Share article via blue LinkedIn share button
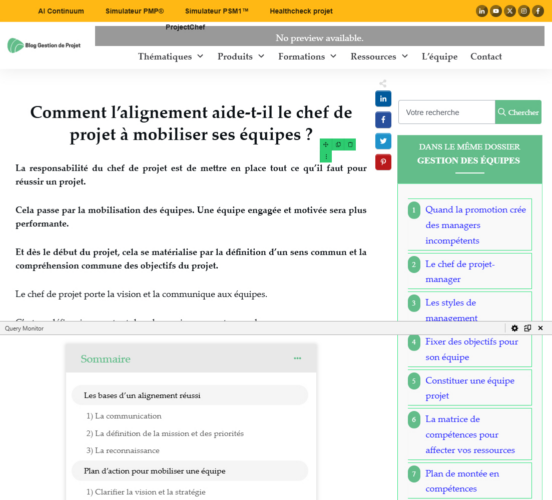 click(x=383, y=99)
